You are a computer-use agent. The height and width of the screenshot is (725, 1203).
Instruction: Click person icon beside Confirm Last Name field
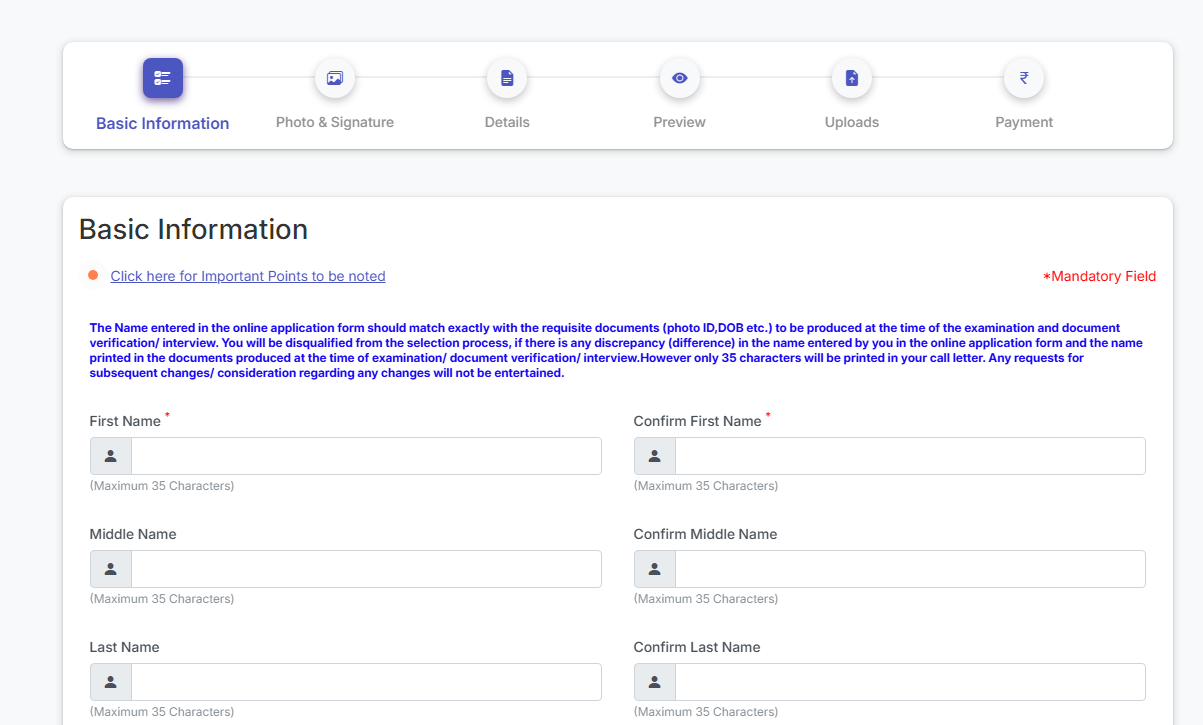(655, 682)
